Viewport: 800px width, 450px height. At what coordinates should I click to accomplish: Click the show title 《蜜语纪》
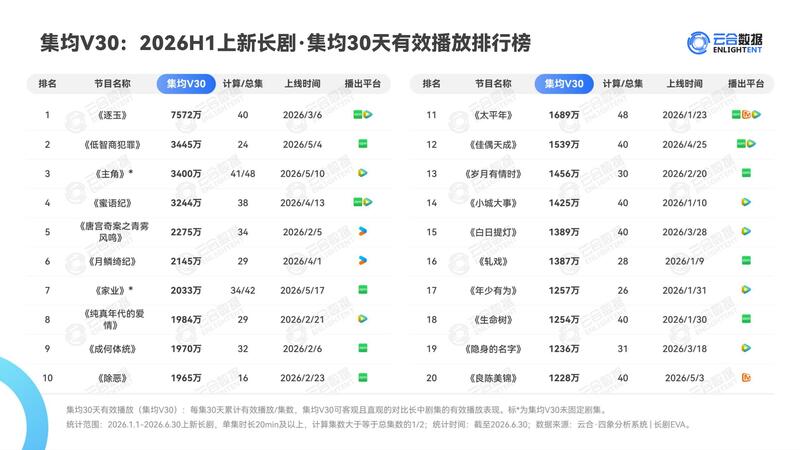pyautogui.click(x=112, y=203)
